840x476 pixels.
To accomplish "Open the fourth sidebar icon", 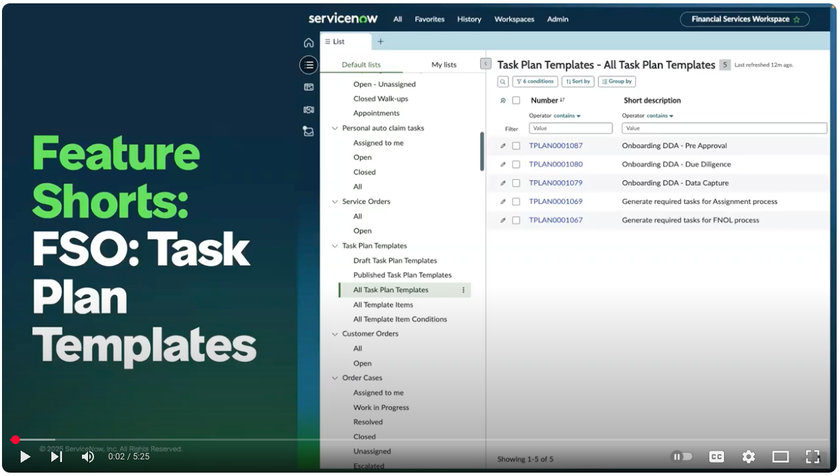I will click(x=309, y=109).
